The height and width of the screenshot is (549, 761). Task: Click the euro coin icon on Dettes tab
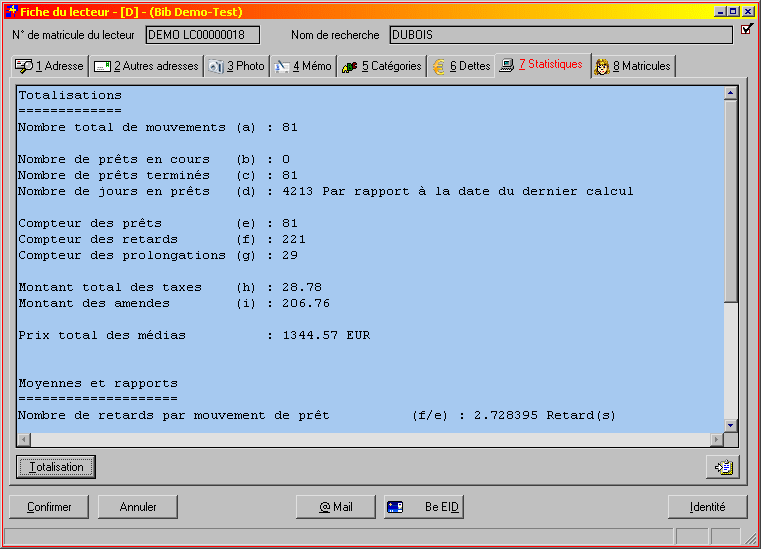439,67
